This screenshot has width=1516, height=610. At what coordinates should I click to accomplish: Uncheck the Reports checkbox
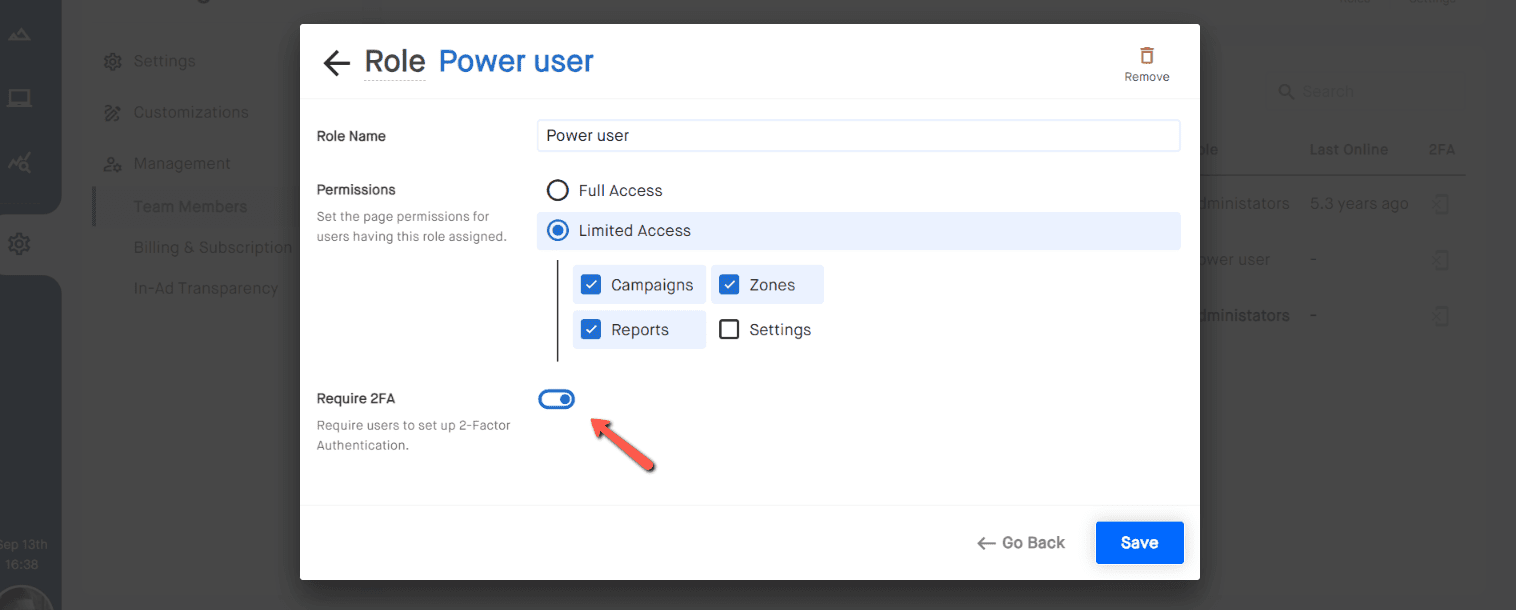point(591,330)
